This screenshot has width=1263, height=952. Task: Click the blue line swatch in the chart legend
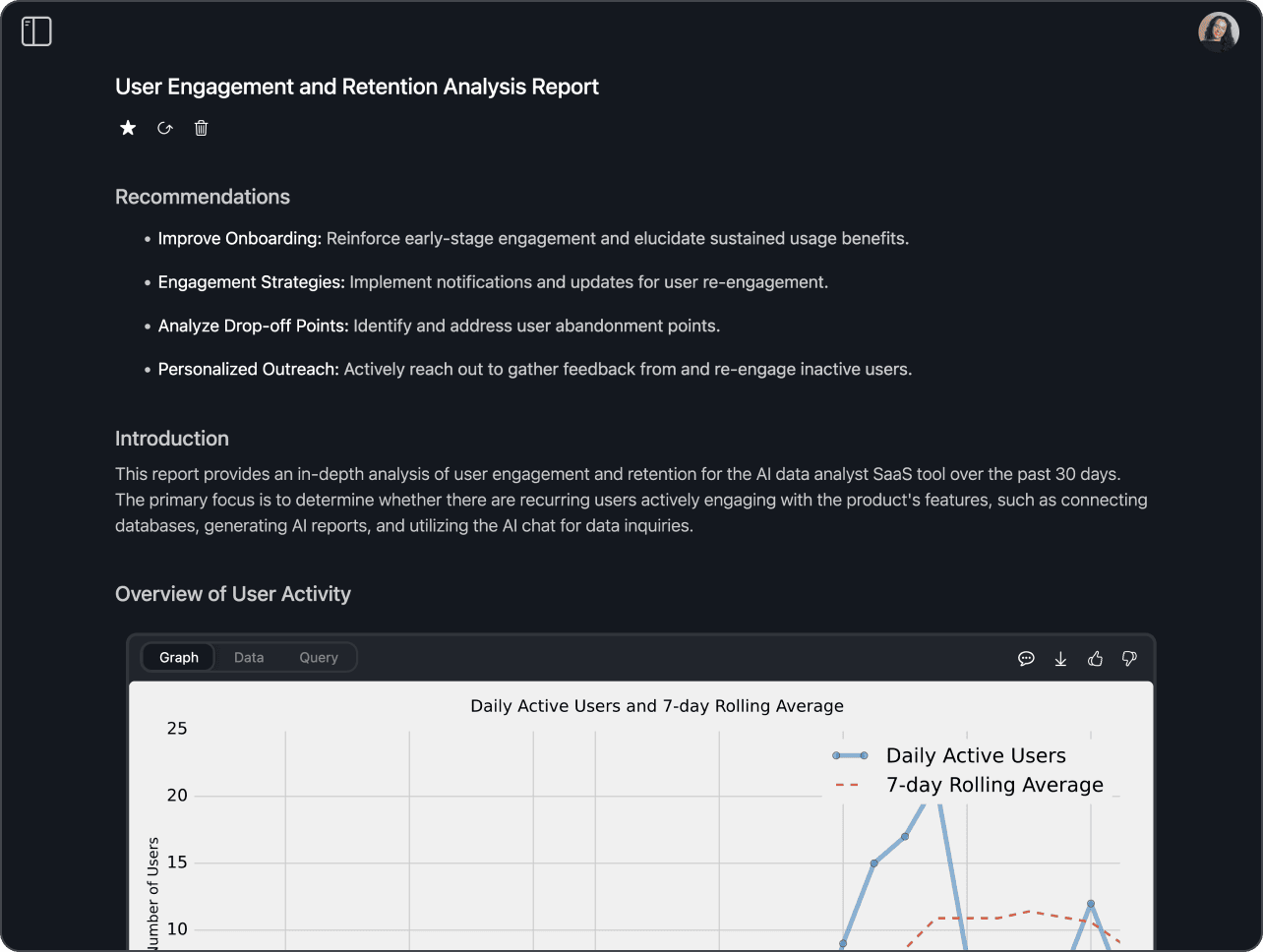click(851, 755)
